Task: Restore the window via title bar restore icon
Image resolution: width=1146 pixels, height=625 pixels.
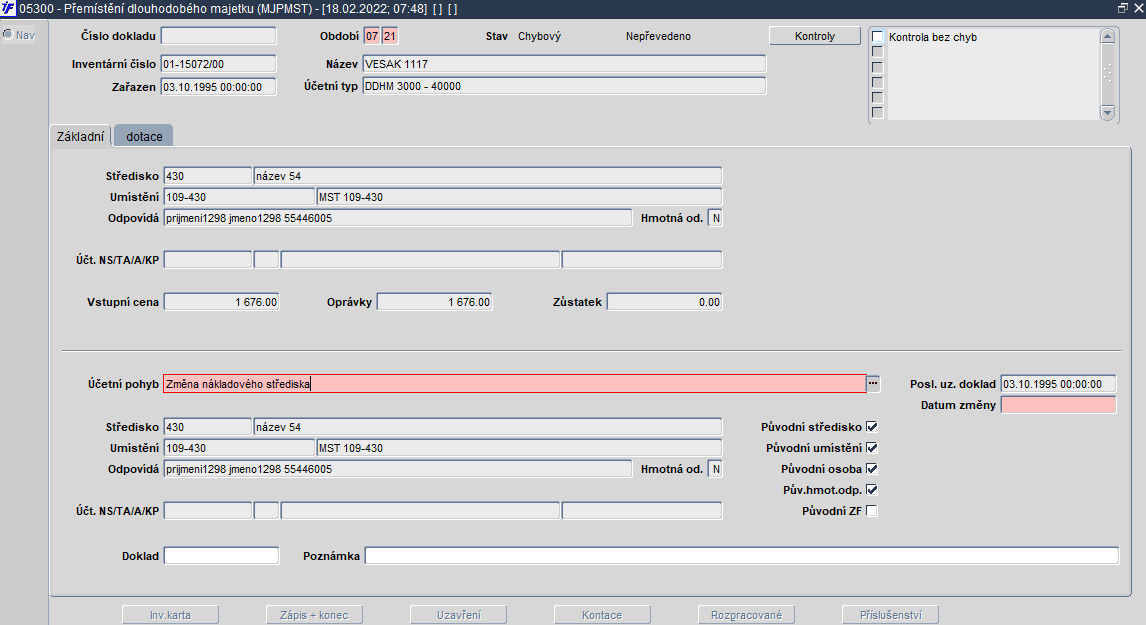Action: pos(1123,9)
